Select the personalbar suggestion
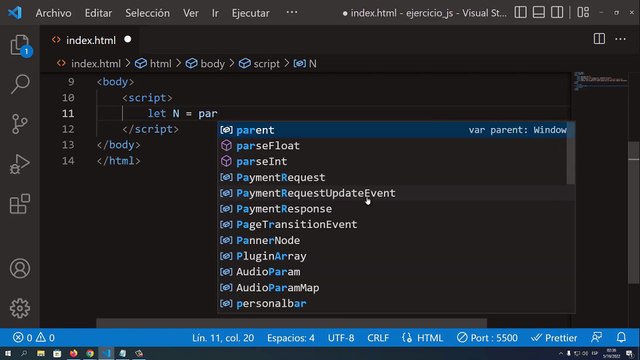 [396, 304]
